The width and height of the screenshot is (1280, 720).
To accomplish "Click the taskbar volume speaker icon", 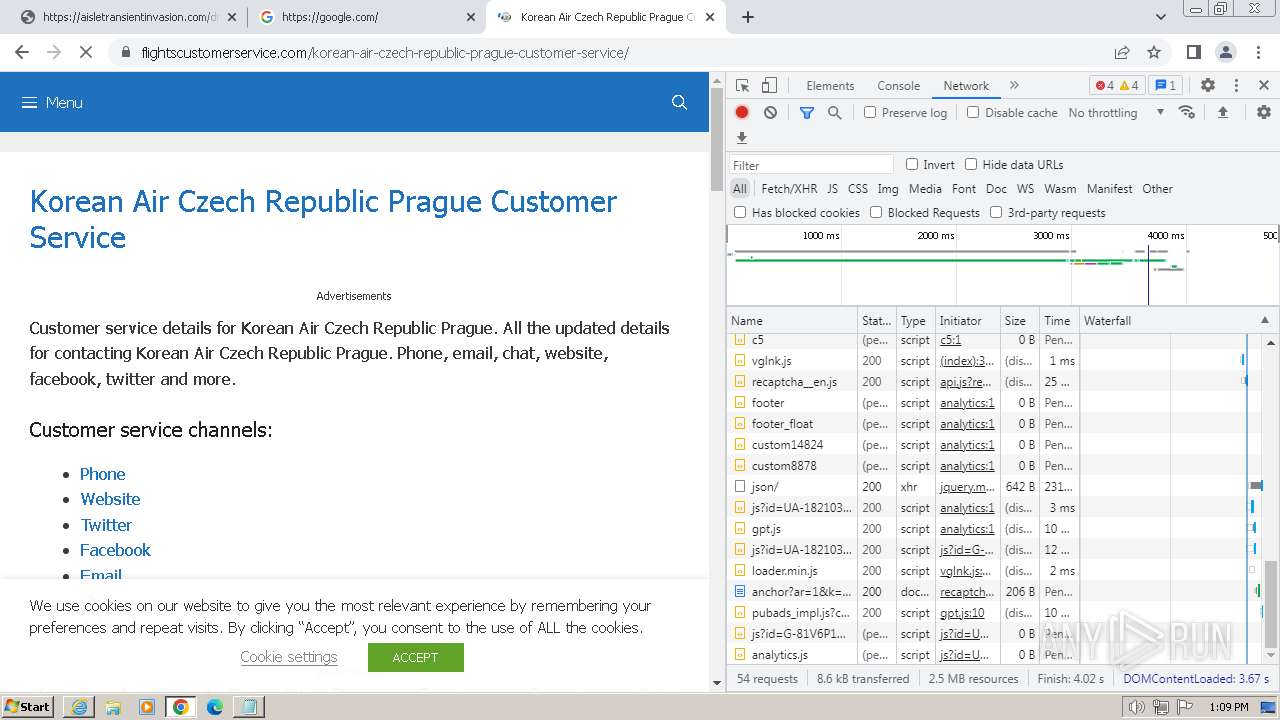I will coord(1137,707).
